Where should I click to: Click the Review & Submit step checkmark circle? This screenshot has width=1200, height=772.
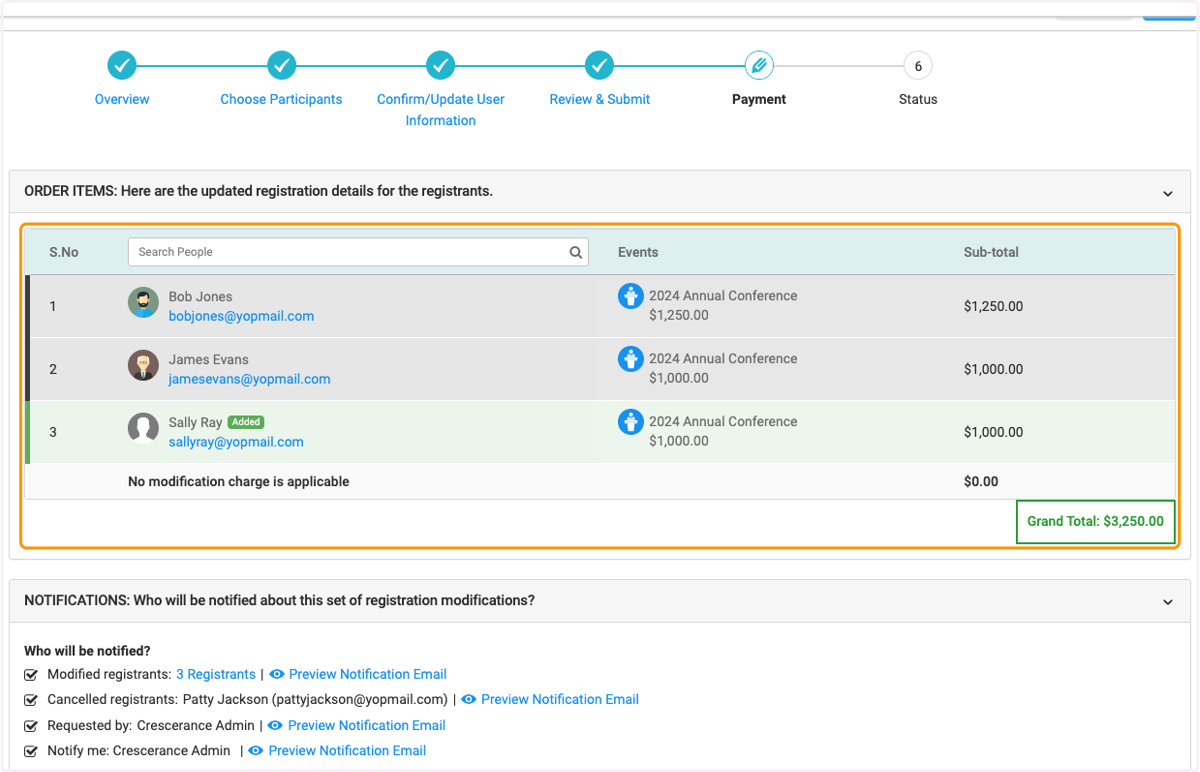pos(599,66)
